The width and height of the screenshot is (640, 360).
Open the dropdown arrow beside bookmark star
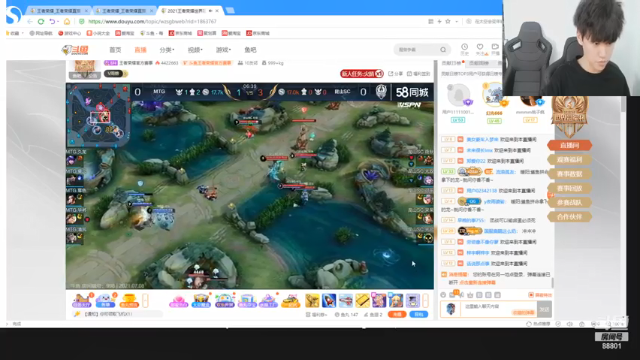pos(456,21)
